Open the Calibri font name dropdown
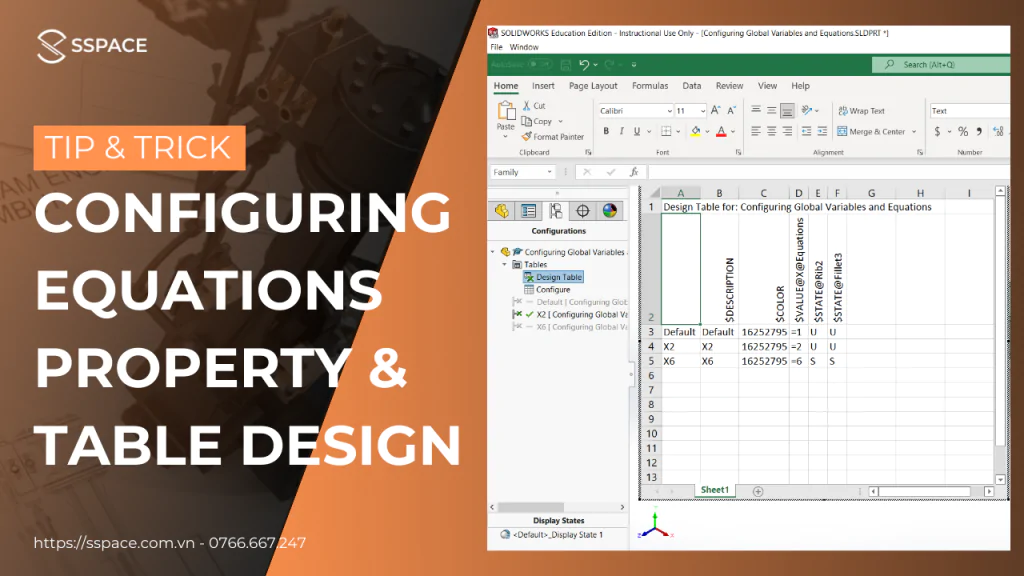 [669, 111]
